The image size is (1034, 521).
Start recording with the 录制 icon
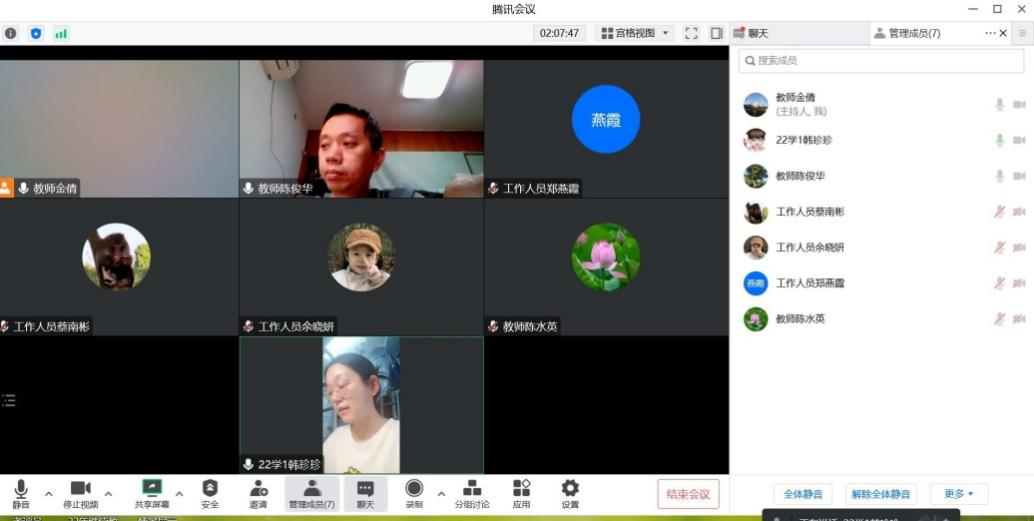coord(414,488)
